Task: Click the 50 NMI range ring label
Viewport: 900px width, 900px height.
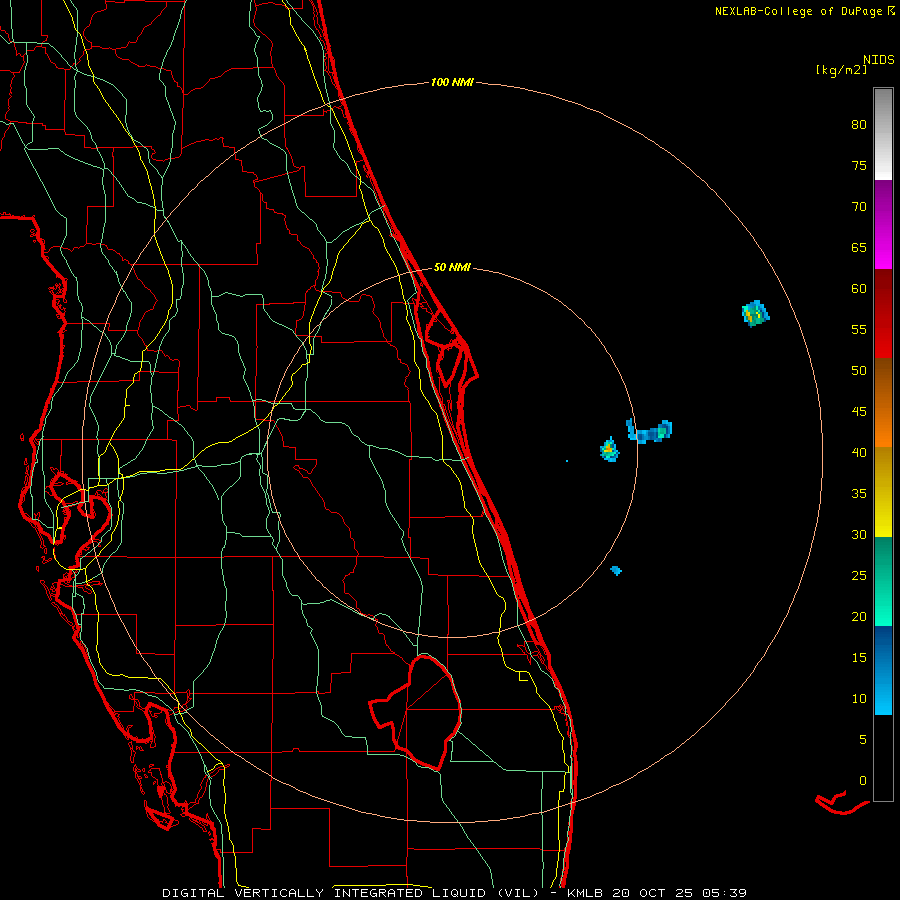Action: (452, 267)
